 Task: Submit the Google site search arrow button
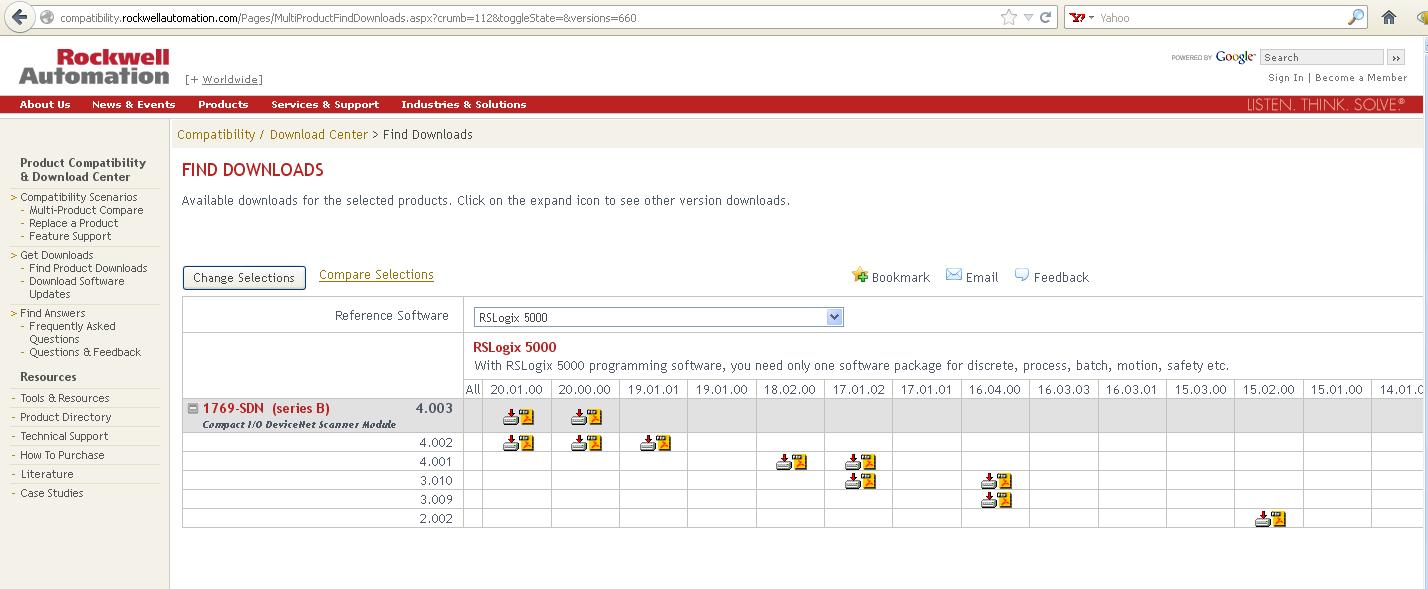[x=1396, y=58]
